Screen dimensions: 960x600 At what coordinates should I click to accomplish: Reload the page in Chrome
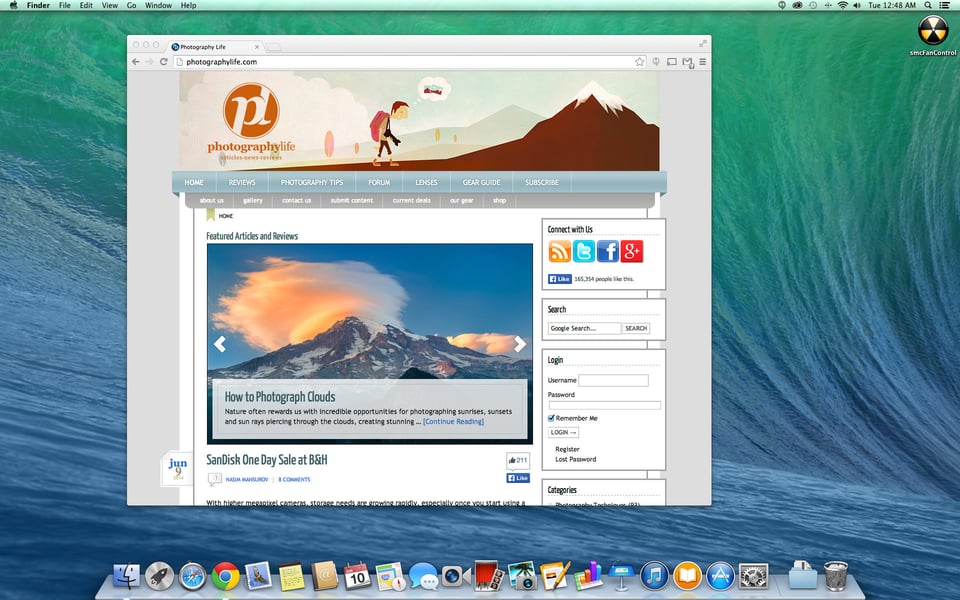coord(163,62)
